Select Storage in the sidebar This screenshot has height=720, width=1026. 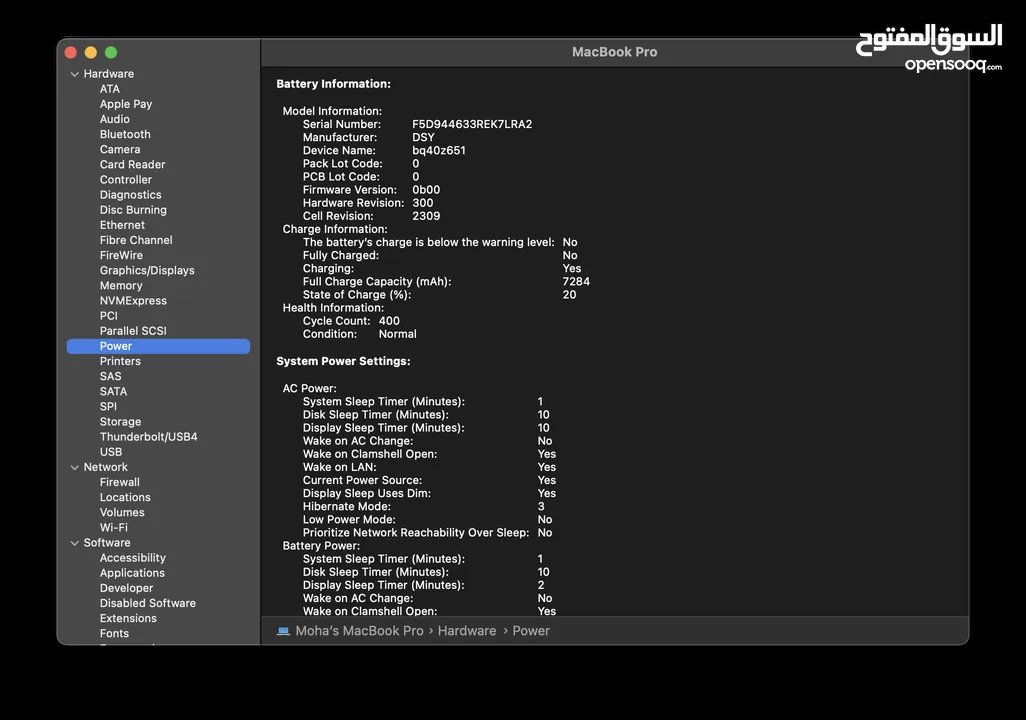point(120,422)
